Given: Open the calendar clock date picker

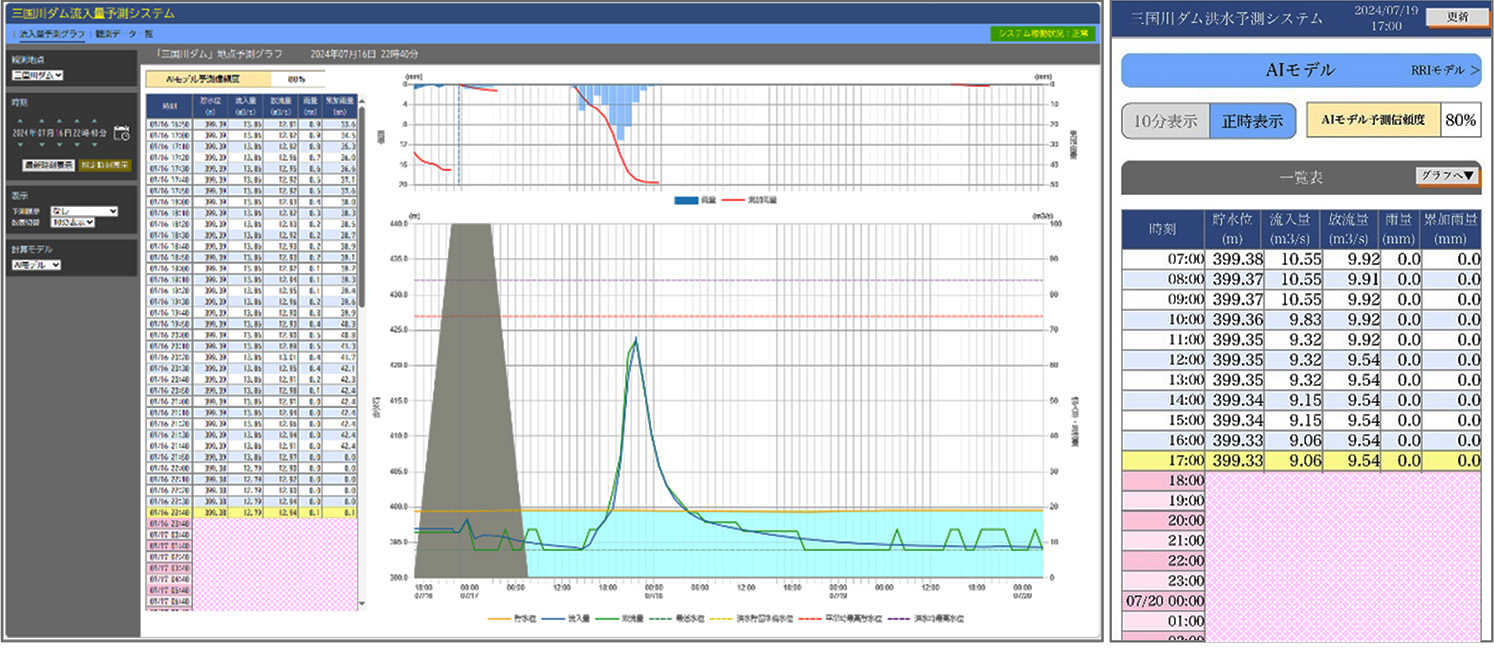Looking at the screenshot, I should tap(122, 133).
